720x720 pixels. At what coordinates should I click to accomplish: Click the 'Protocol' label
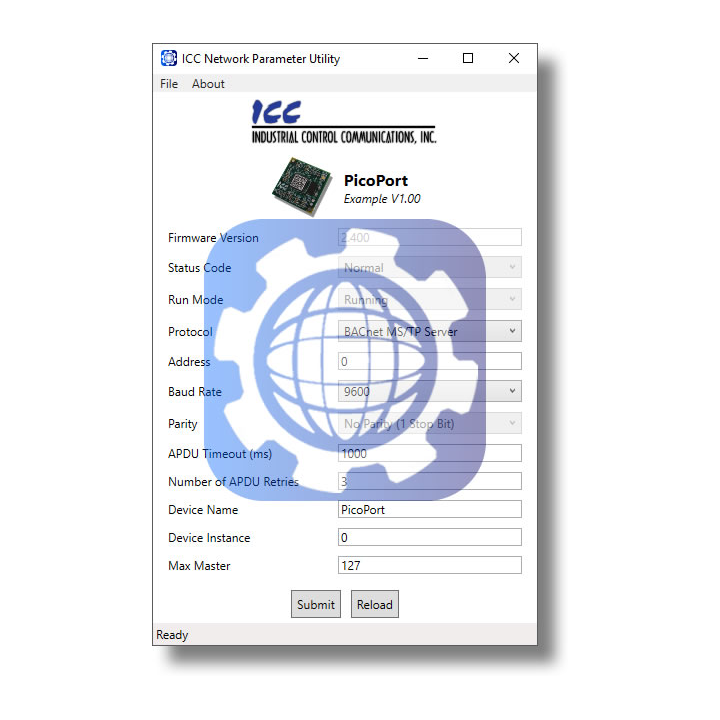[190, 332]
